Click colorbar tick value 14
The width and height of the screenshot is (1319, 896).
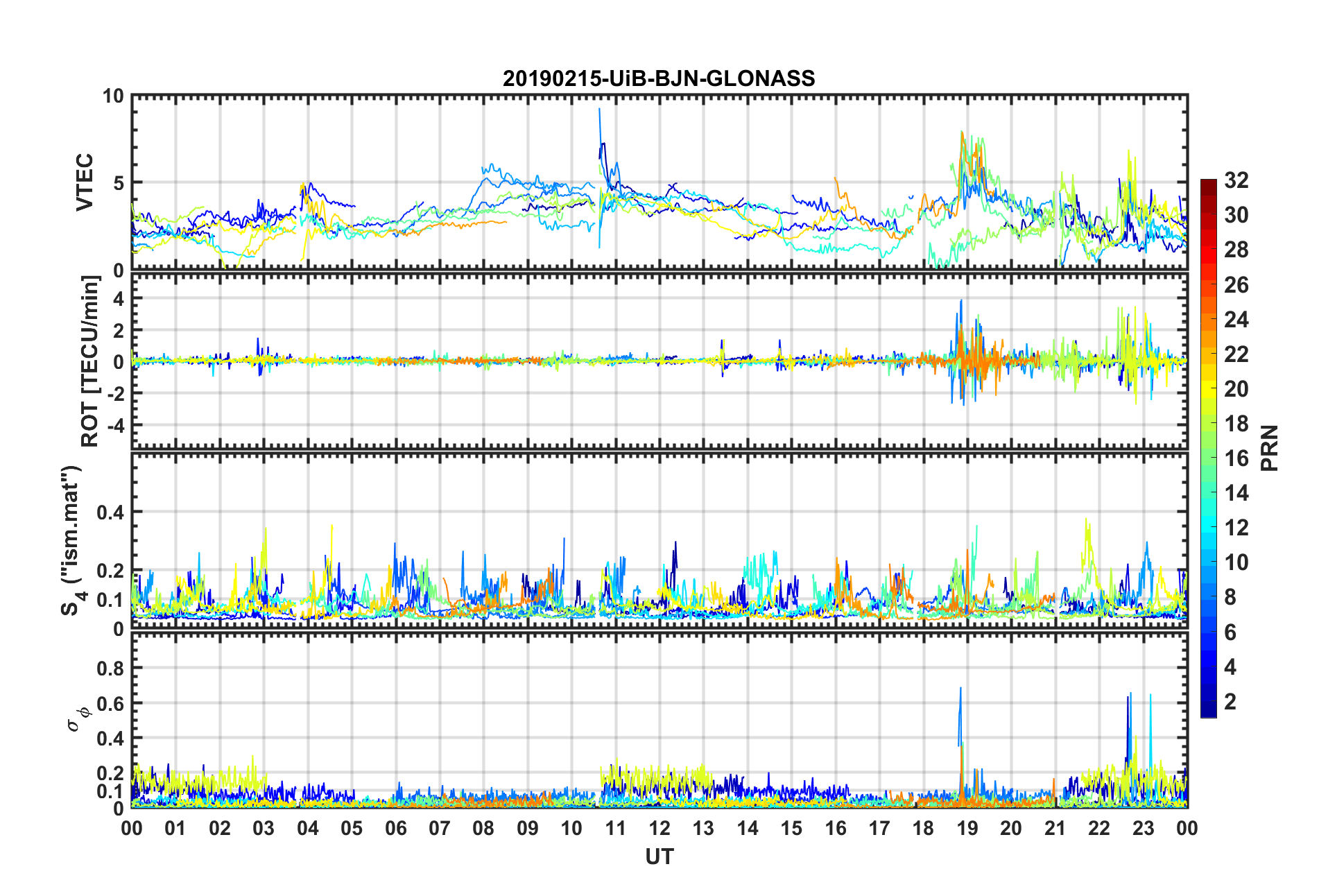[x=1236, y=493]
